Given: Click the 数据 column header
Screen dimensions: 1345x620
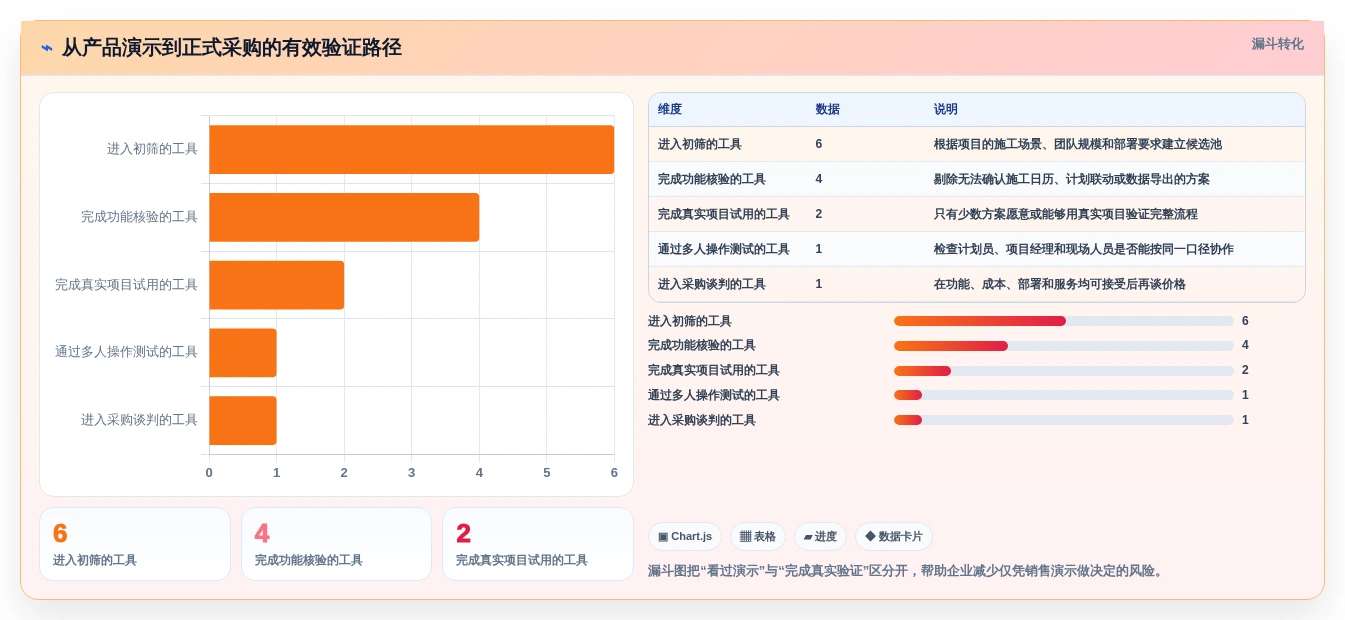Looking at the screenshot, I should [828, 109].
